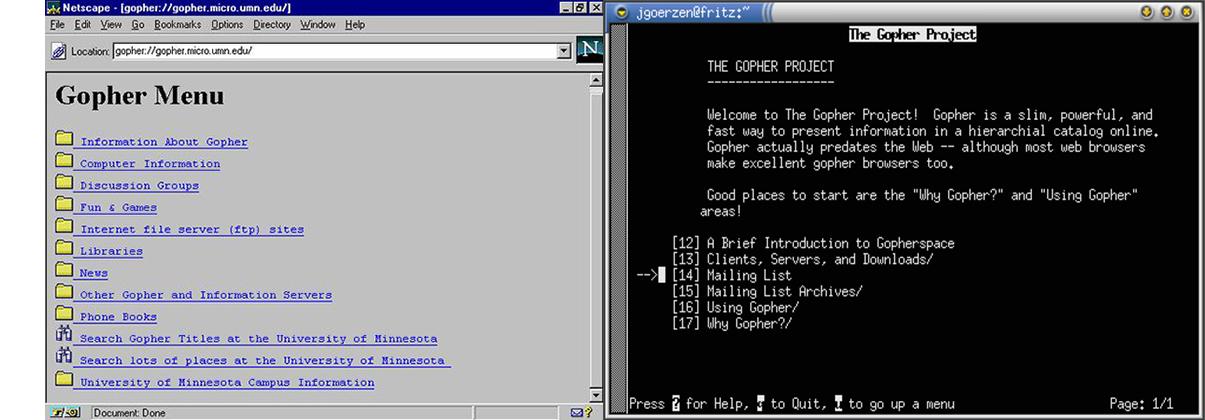
Task: Open the Information About Gopher link
Action: point(163,142)
